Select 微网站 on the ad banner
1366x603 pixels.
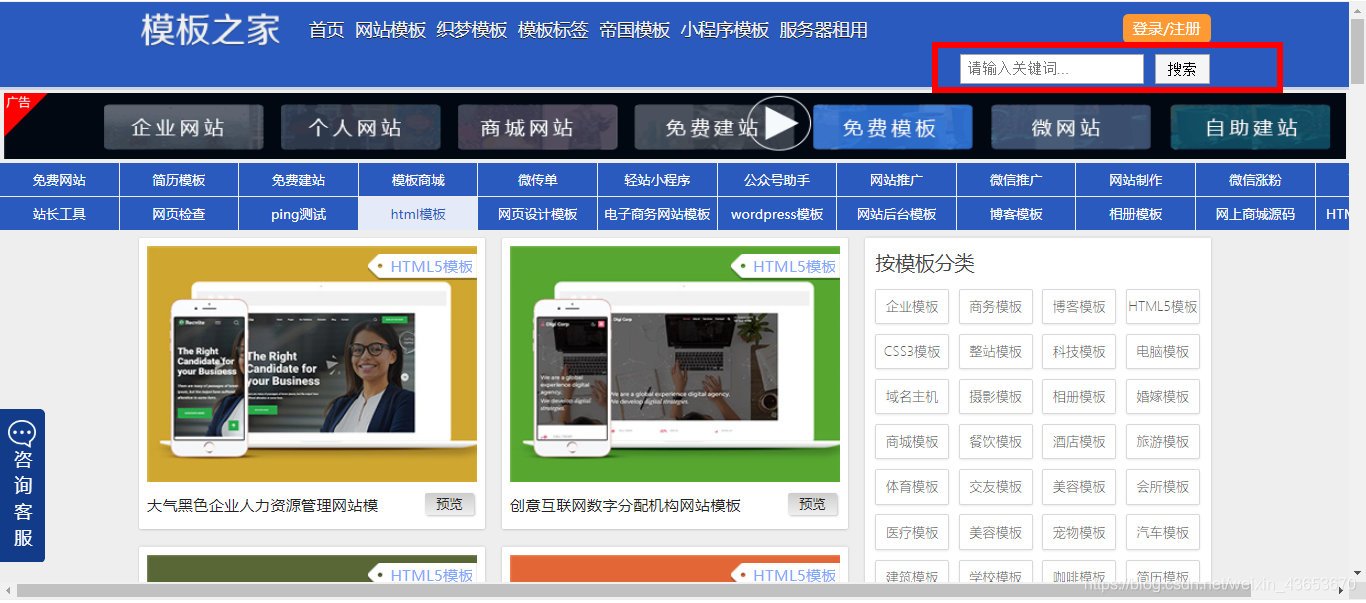tap(1070, 128)
